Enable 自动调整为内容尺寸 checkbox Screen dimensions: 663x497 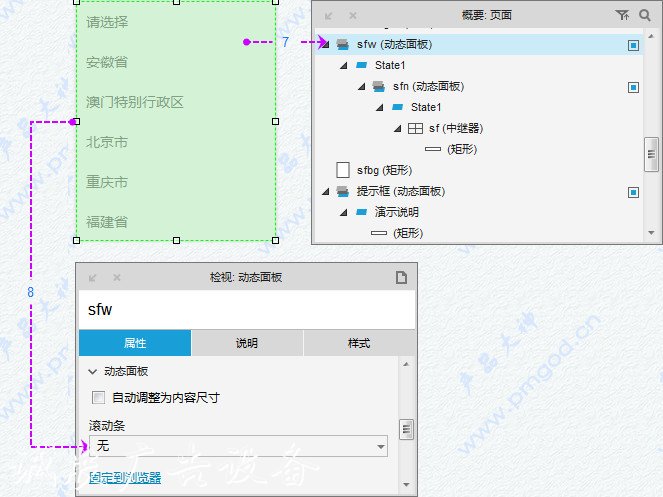coord(98,397)
